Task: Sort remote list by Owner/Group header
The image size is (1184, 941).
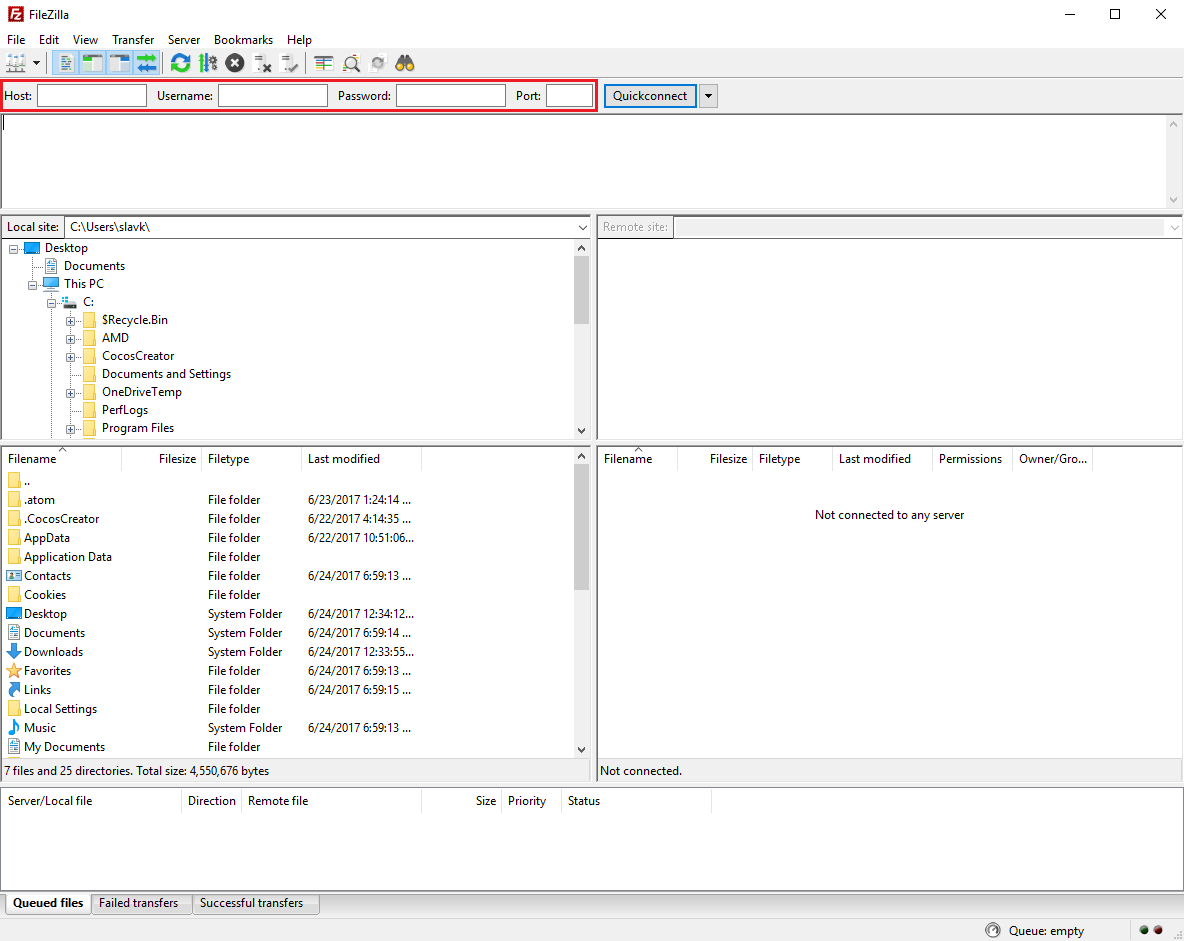Action: click(1053, 459)
